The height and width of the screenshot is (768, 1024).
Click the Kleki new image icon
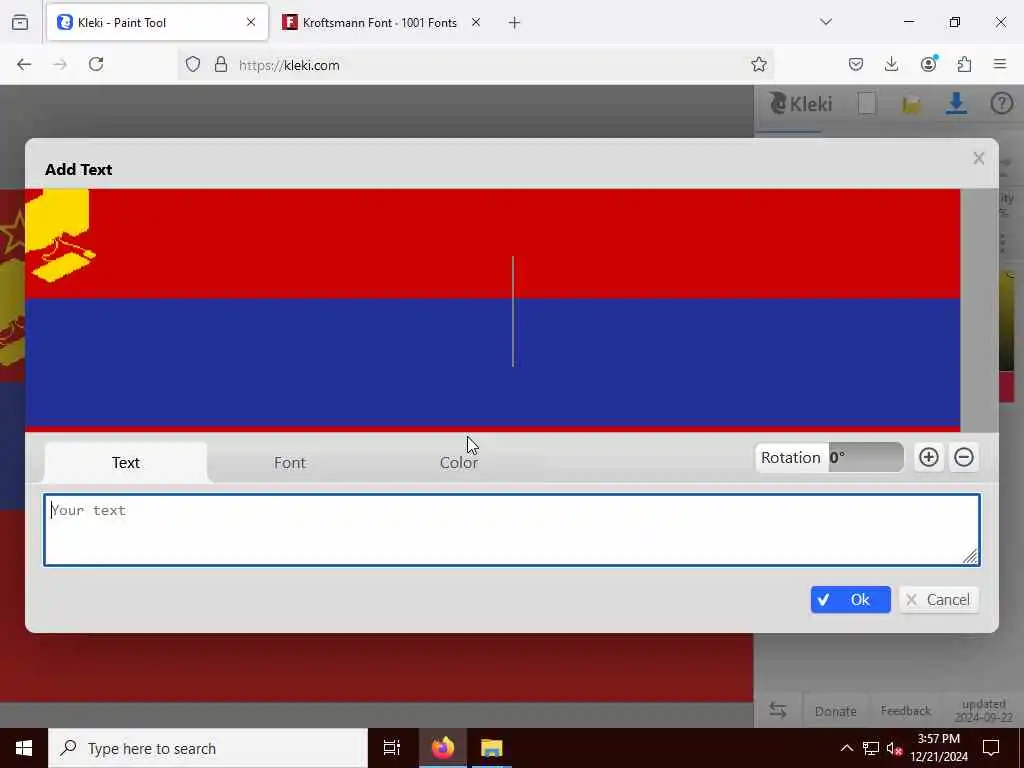867,104
